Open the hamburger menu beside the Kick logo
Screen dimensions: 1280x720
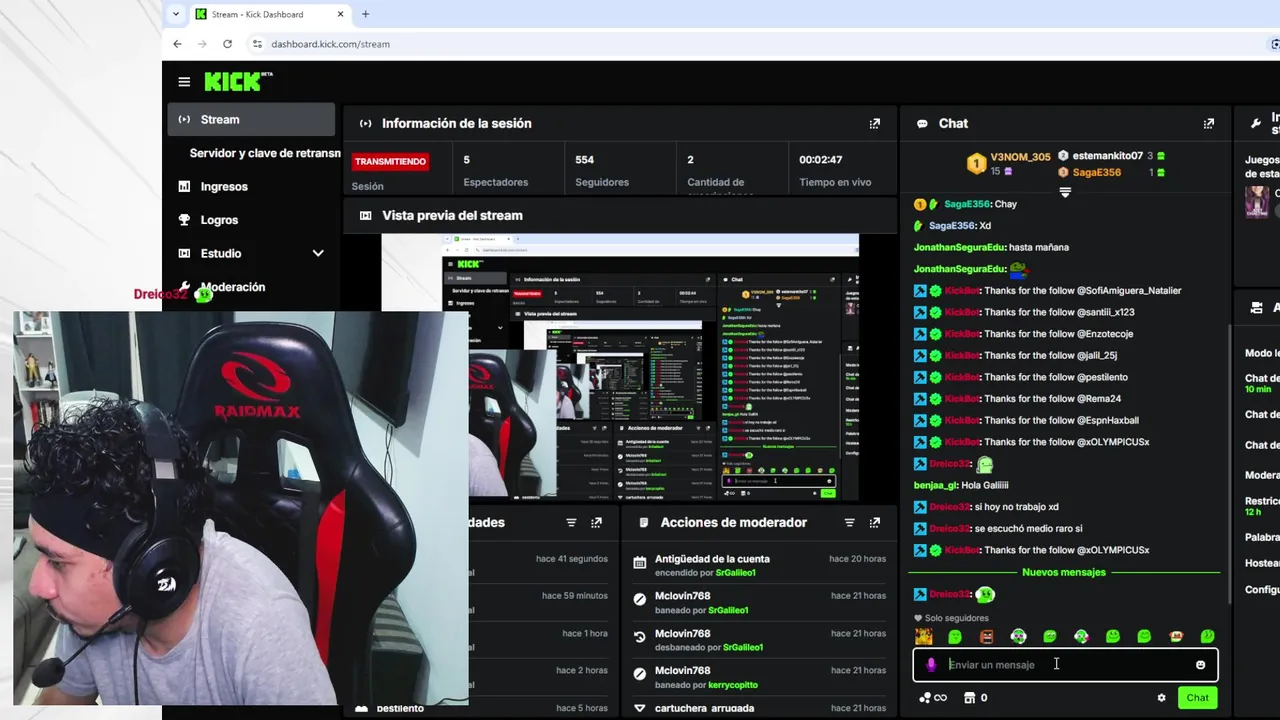pyautogui.click(x=184, y=82)
